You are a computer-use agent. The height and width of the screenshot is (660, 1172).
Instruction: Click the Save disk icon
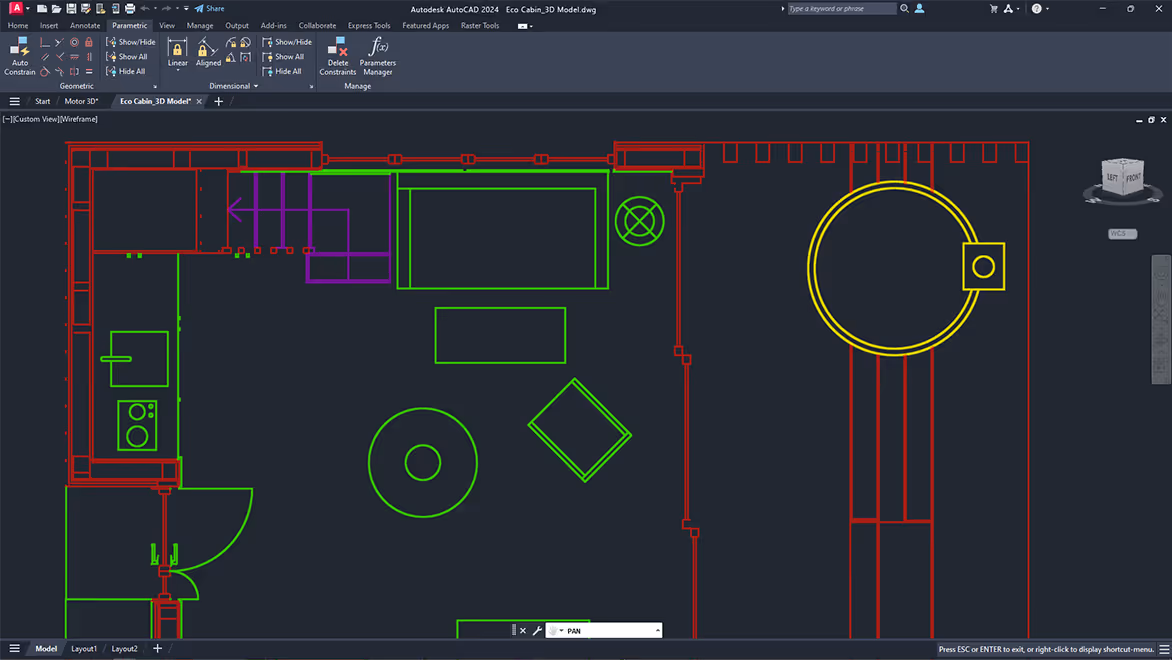tap(71, 9)
